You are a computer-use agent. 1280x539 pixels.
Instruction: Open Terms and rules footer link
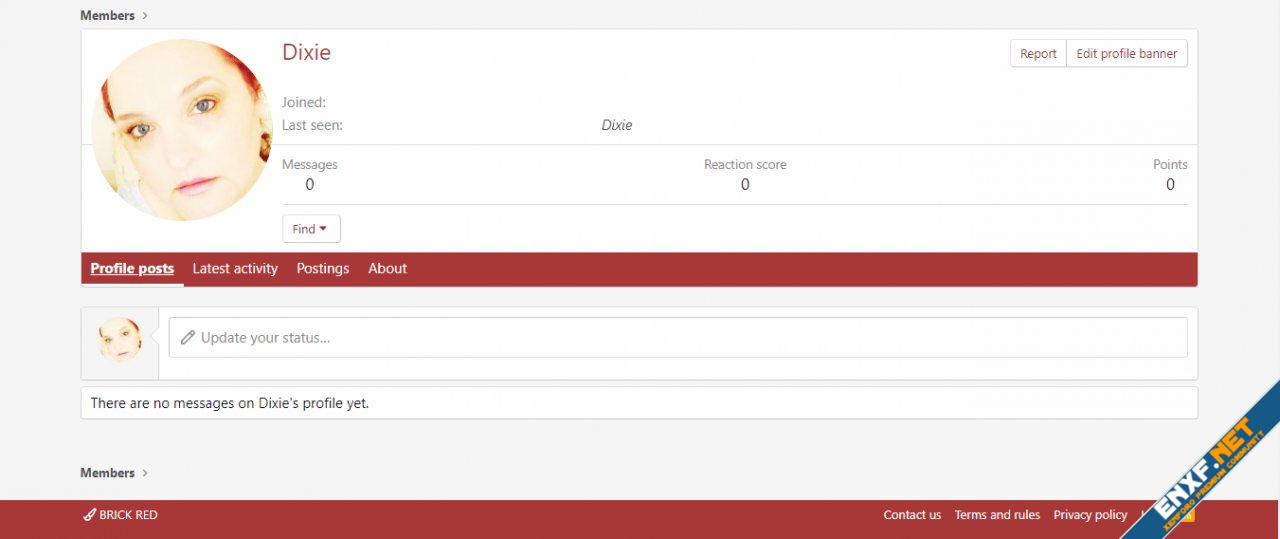[x=997, y=515]
